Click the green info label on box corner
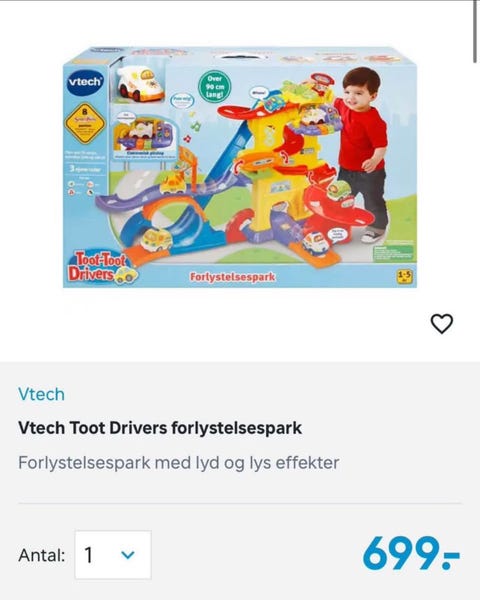 [x=394, y=252]
